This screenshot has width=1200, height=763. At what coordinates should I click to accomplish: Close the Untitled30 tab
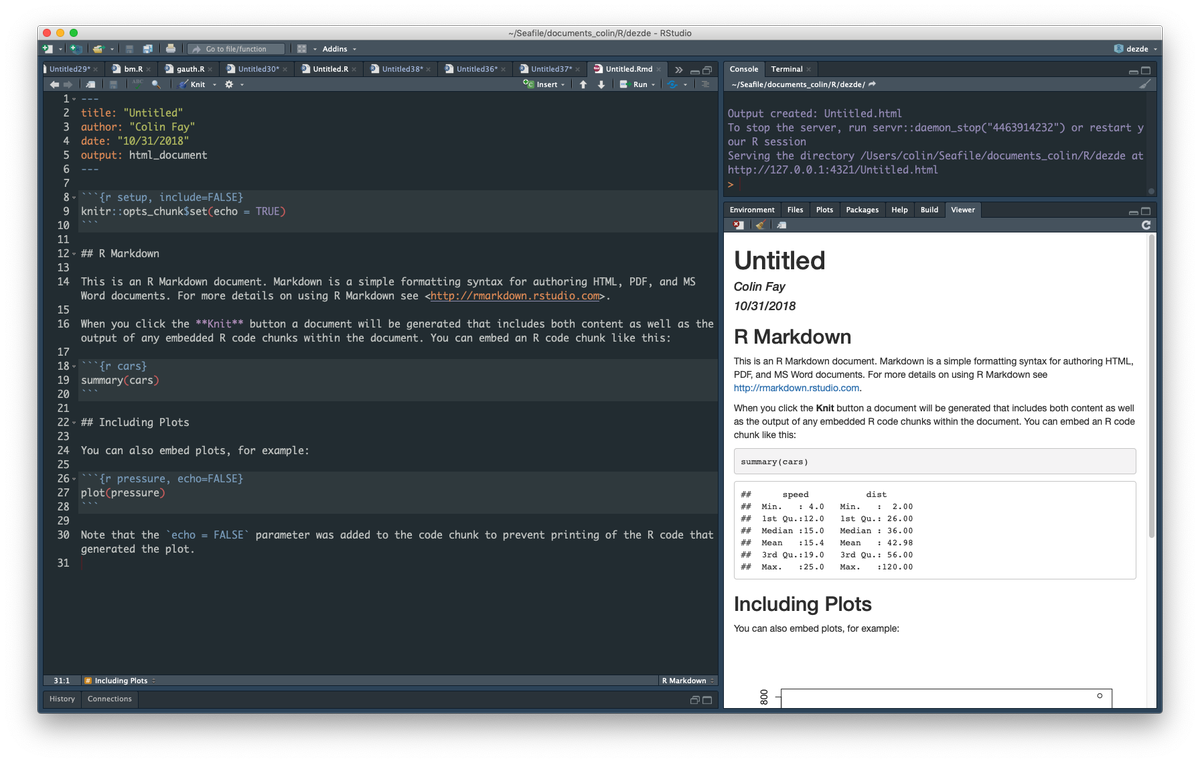pyautogui.click(x=285, y=69)
